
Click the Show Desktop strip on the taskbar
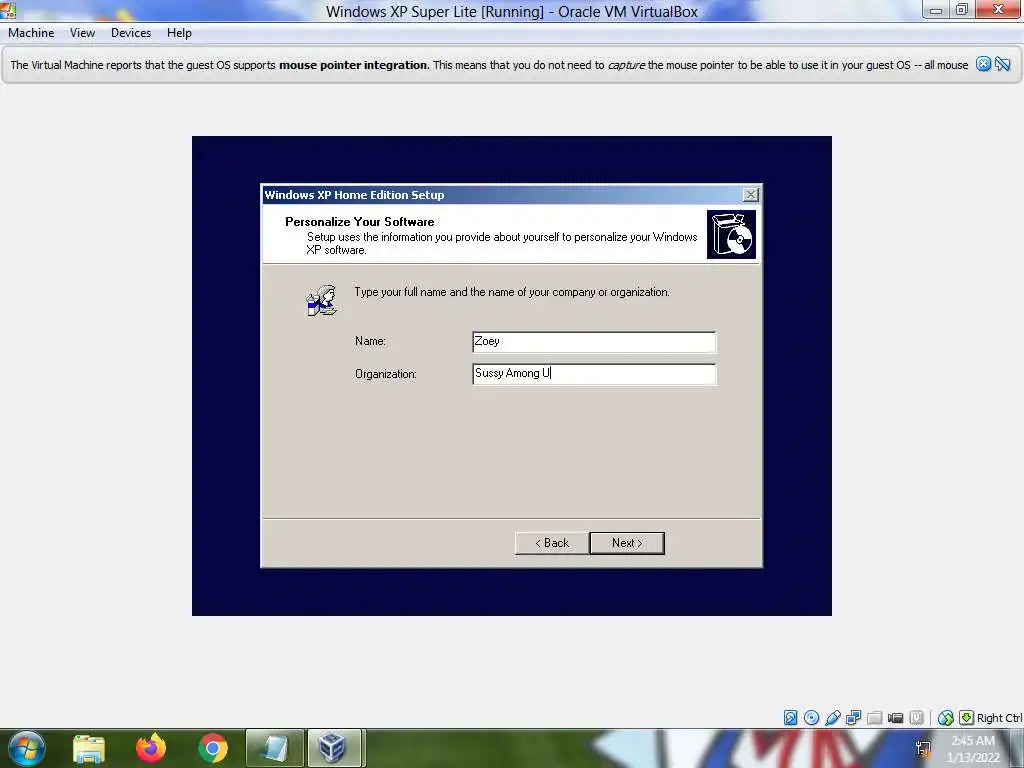tap(1017, 748)
